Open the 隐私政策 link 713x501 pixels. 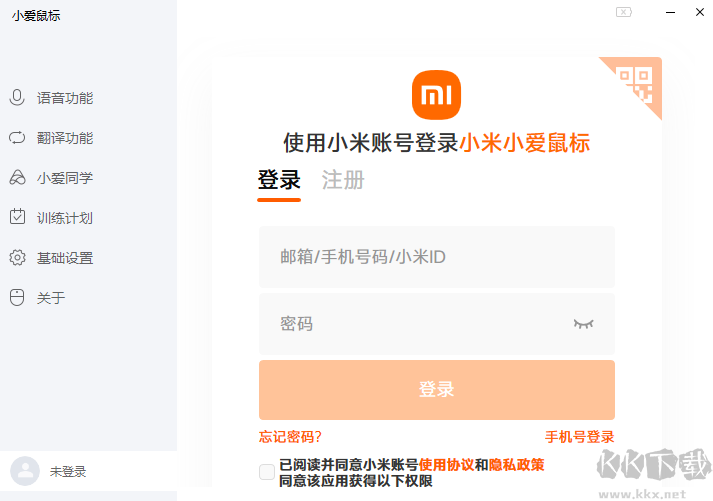click(x=516, y=465)
